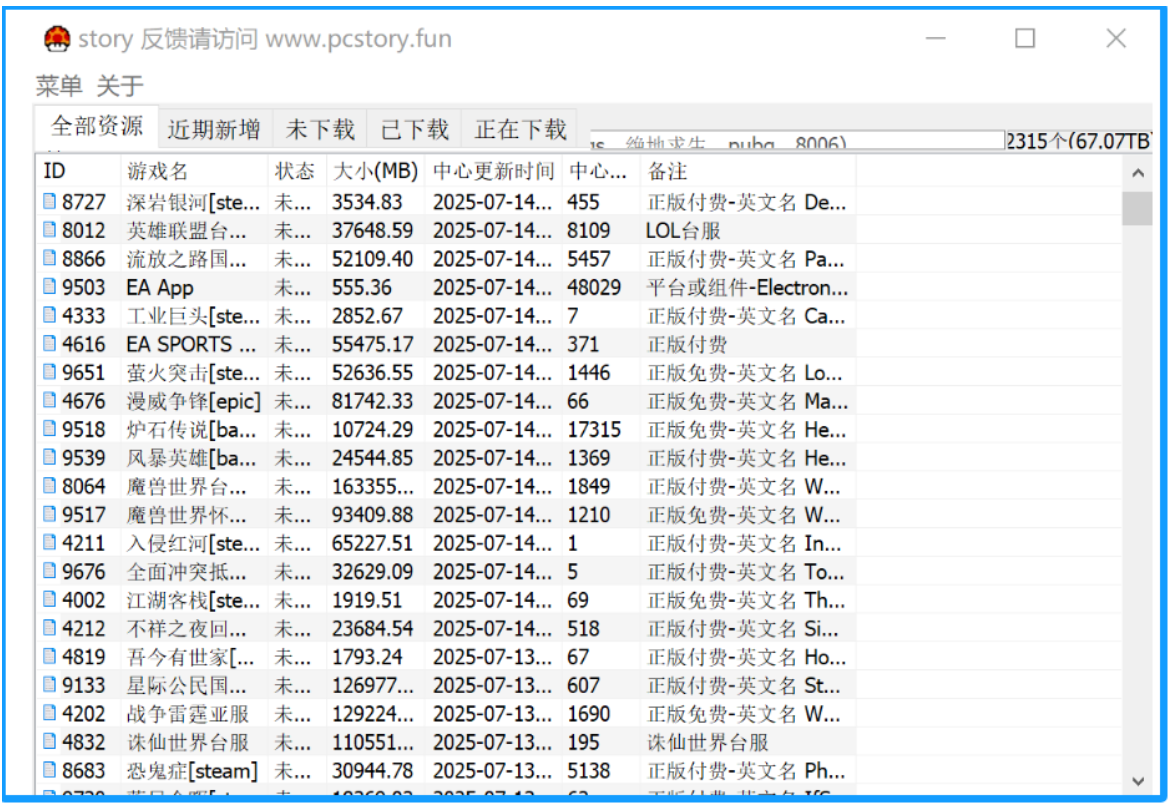Select the 恐鬼症[steam] game name
1171x809 pixels.
[192, 770]
